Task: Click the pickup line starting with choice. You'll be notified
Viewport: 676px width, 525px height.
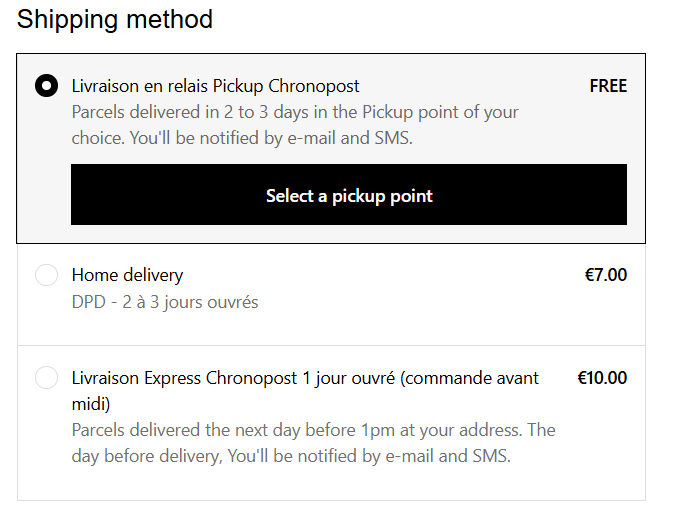Action: [x=242, y=138]
